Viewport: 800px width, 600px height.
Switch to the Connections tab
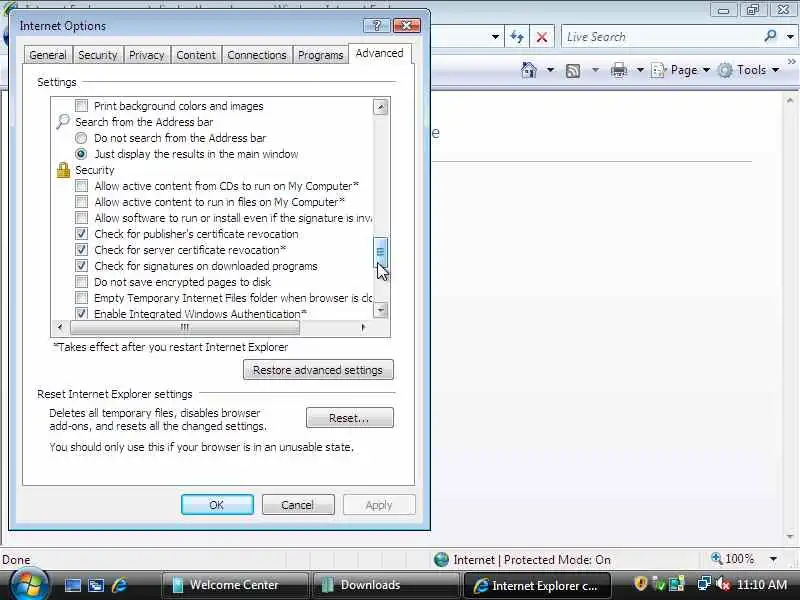tap(257, 55)
